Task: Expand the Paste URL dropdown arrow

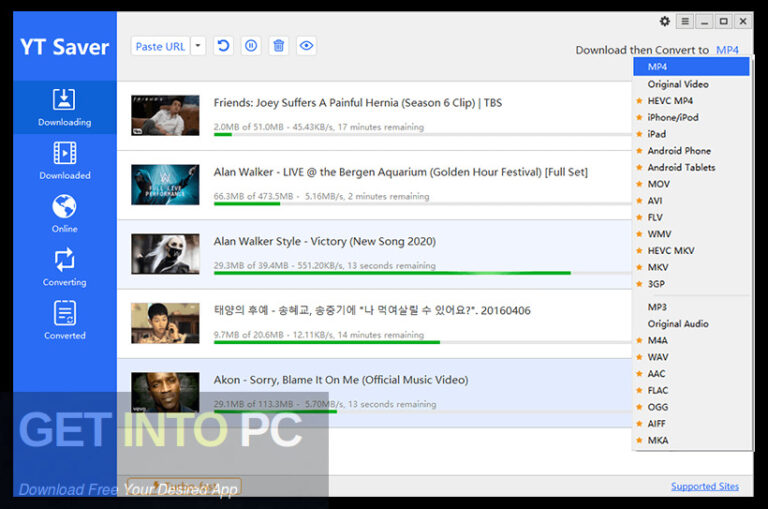Action: (x=198, y=46)
